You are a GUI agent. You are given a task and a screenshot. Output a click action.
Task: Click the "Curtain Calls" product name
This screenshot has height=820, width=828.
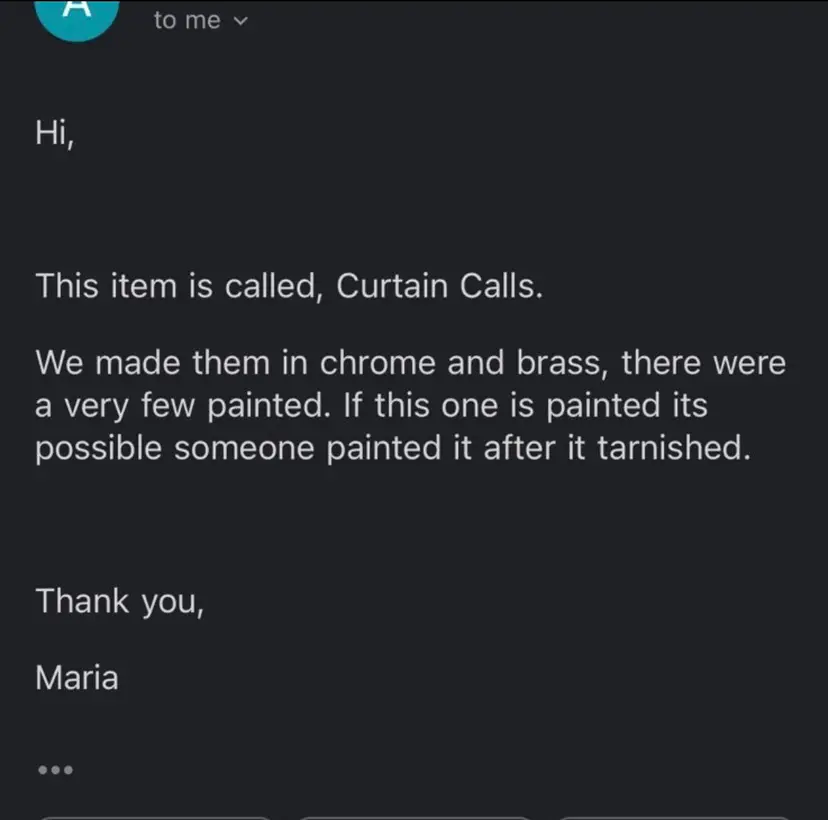pos(440,286)
